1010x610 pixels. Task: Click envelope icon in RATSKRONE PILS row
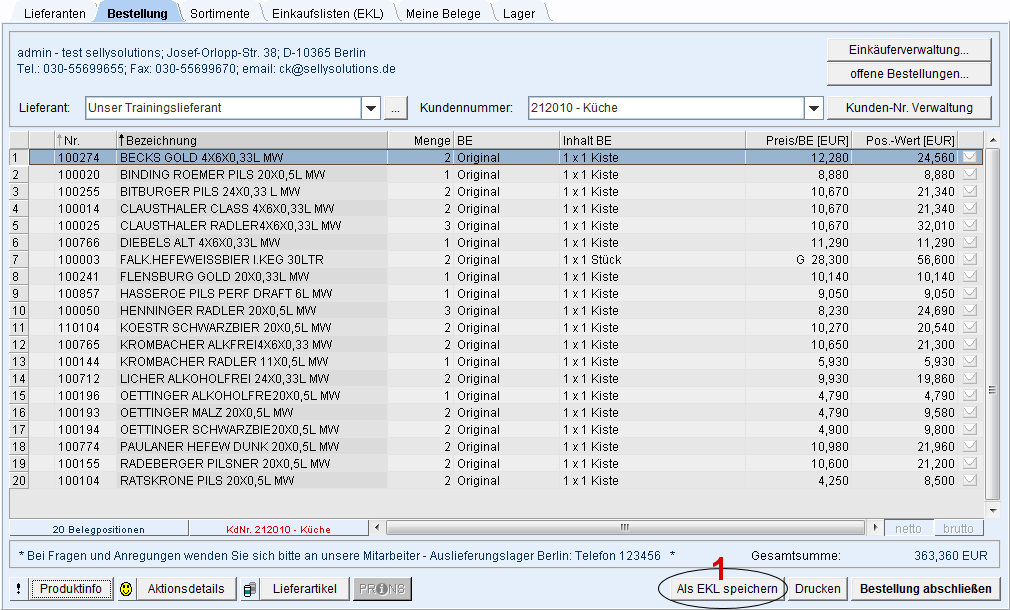(970, 480)
